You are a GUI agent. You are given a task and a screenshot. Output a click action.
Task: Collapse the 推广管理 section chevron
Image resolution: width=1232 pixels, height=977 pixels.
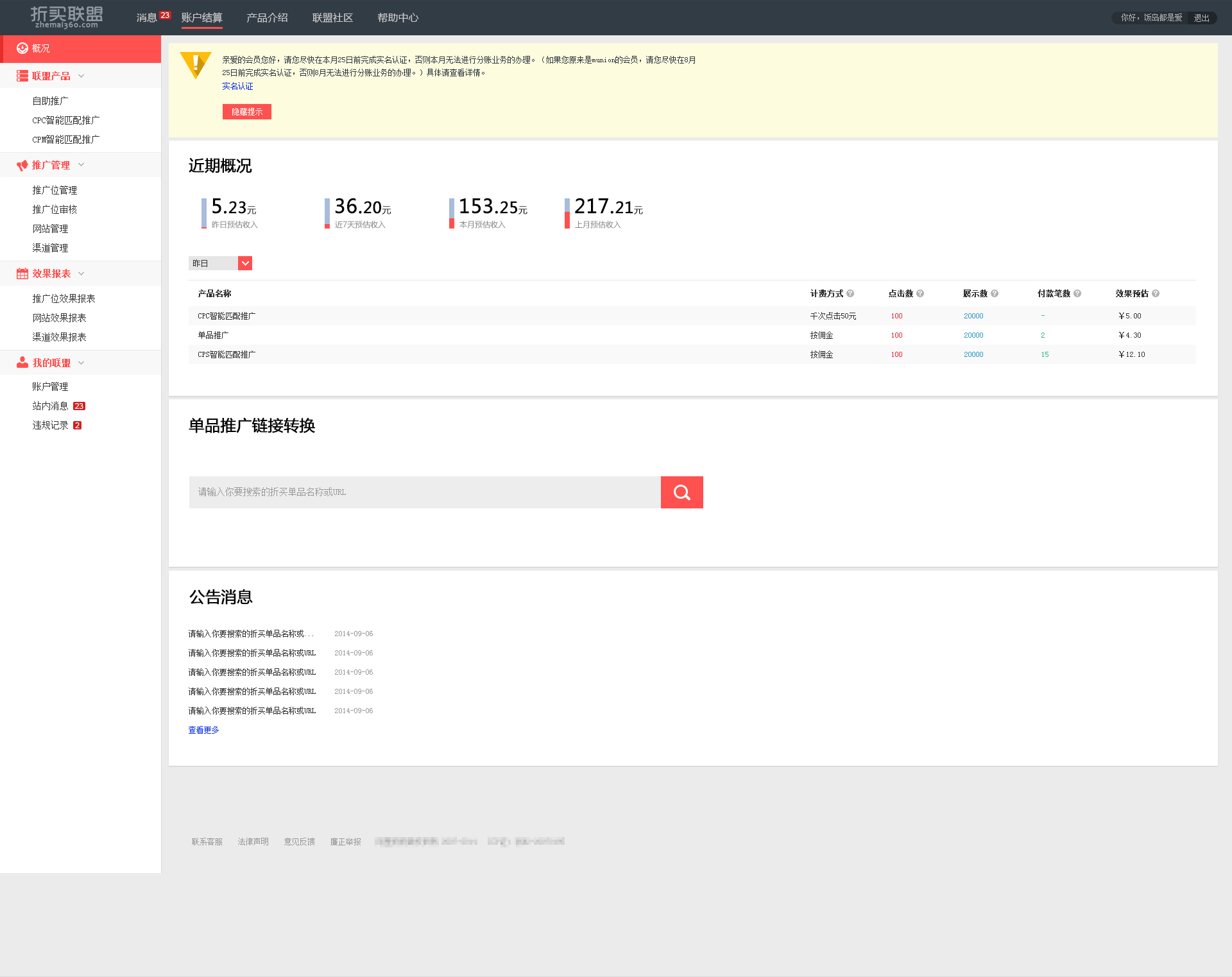point(81,165)
